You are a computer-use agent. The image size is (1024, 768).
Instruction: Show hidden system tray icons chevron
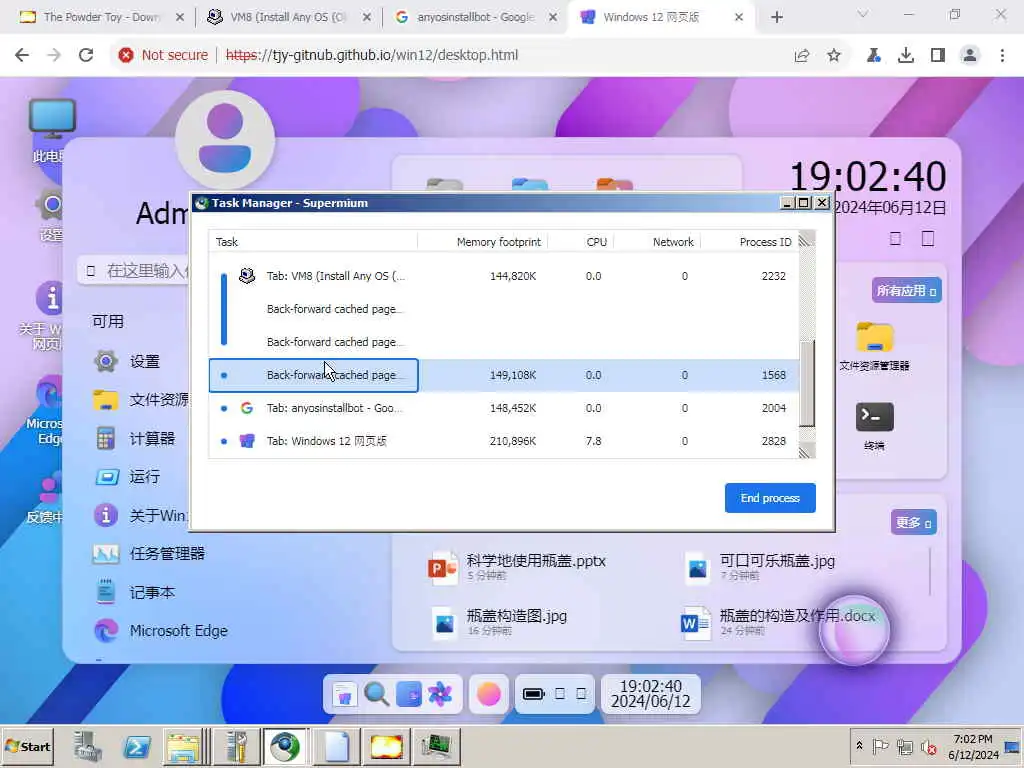click(859, 746)
